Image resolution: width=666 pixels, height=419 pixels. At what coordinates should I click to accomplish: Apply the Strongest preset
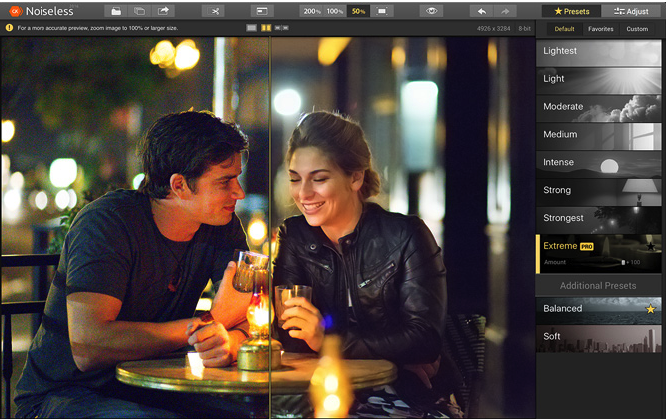(x=598, y=220)
